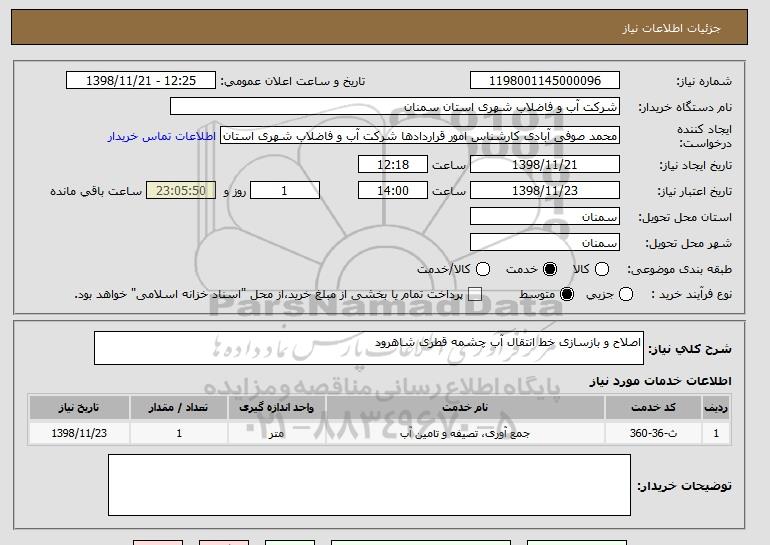Click the شماره نیاز field 1198001145000096

545,81
